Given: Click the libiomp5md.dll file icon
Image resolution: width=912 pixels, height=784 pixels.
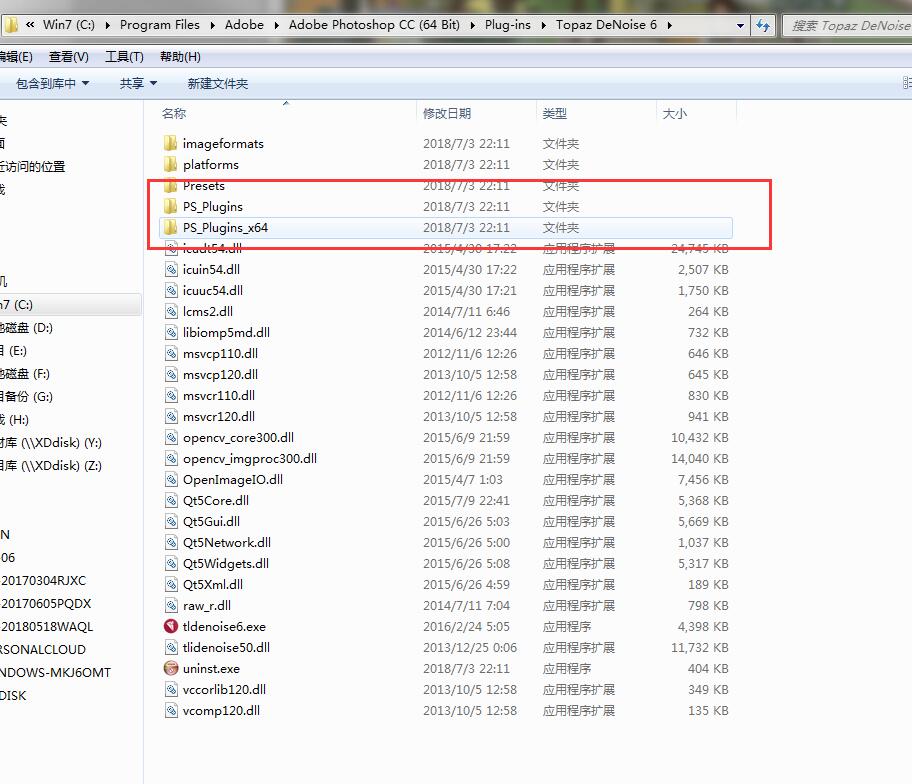Looking at the screenshot, I should coord(171,332).
